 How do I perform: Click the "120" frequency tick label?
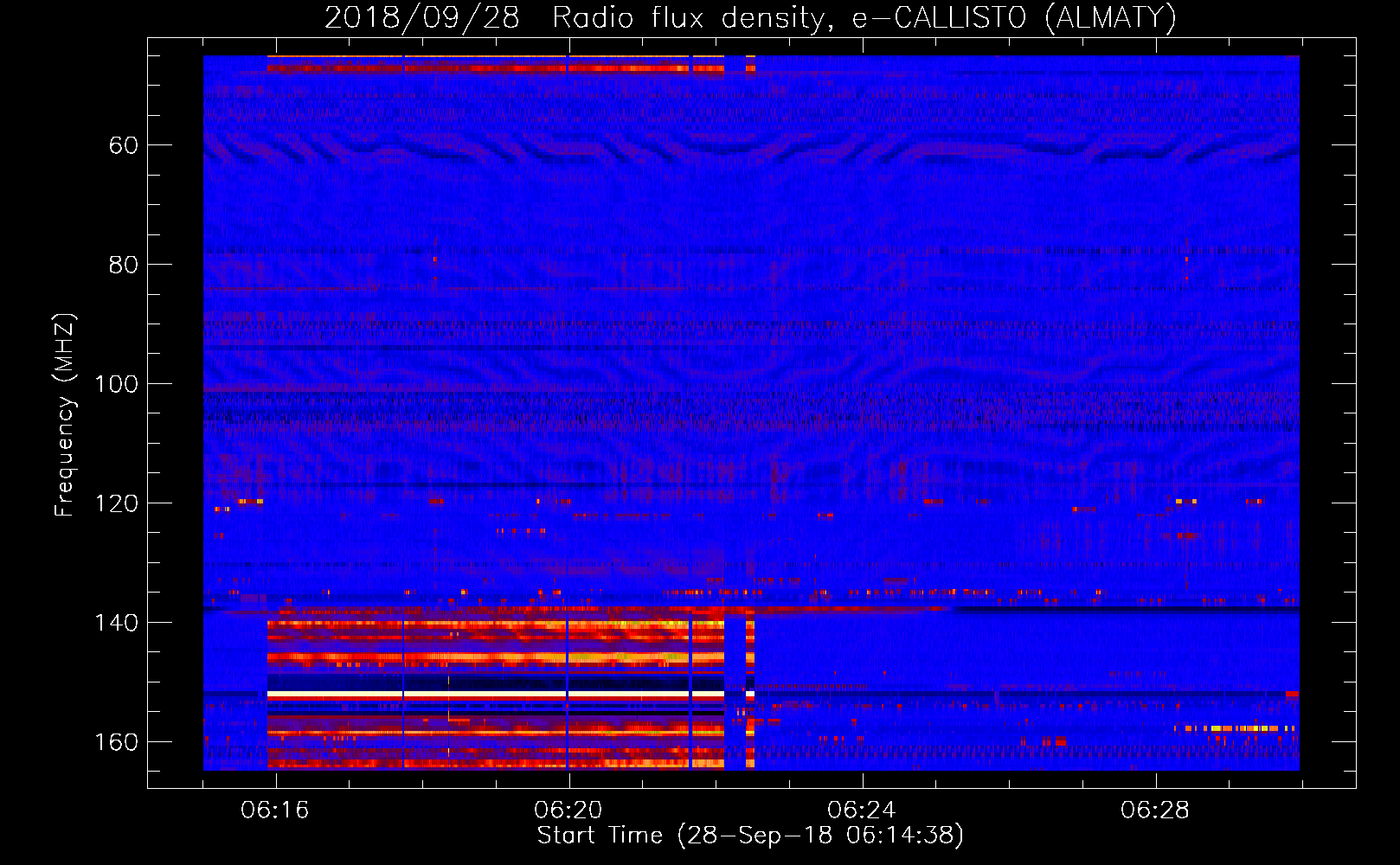tap(117, 503)
